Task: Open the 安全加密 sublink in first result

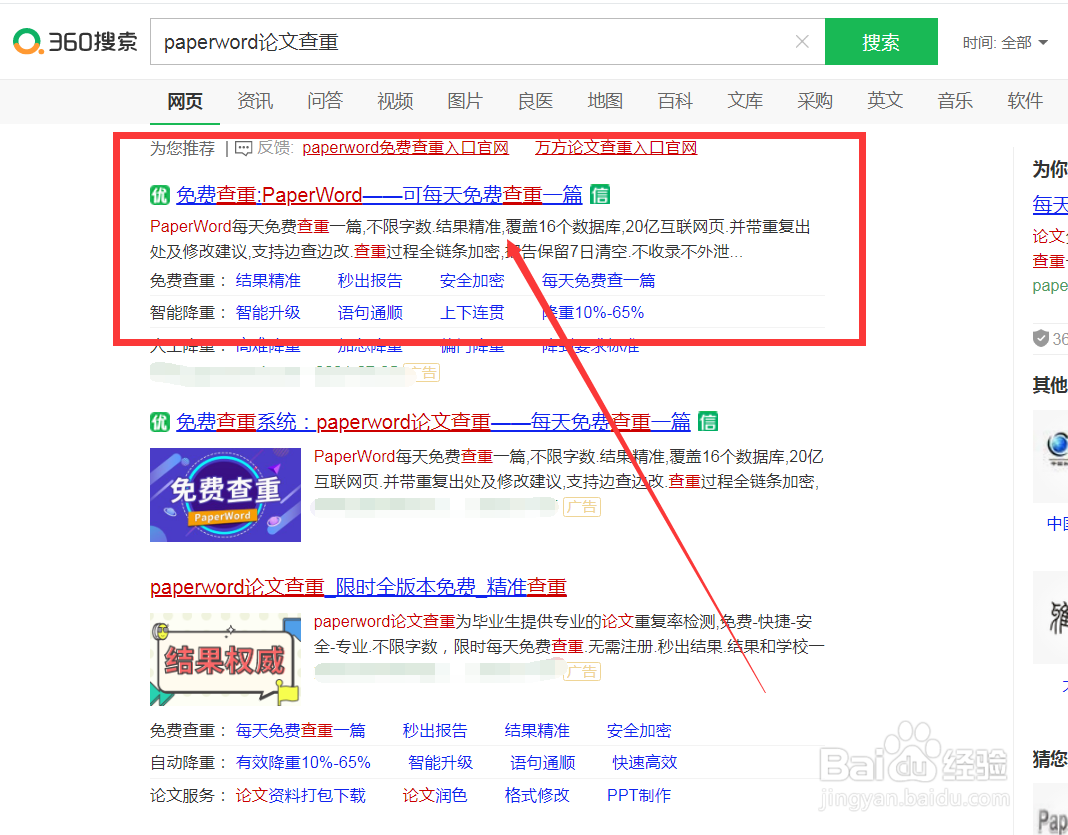Action: 472,281
